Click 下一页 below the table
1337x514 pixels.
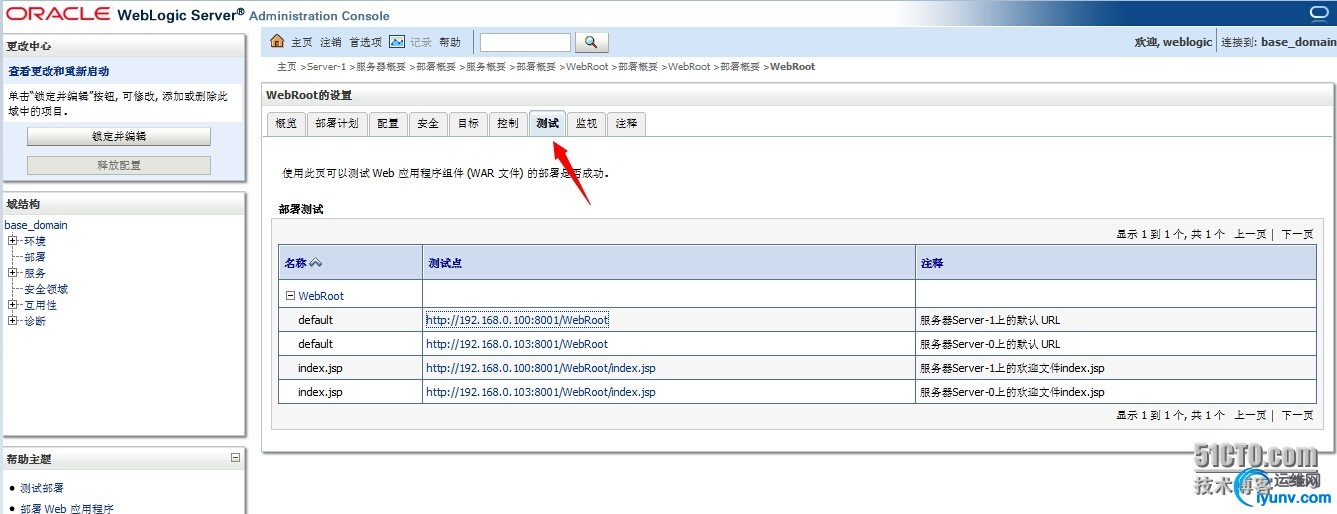(1297, 415)
